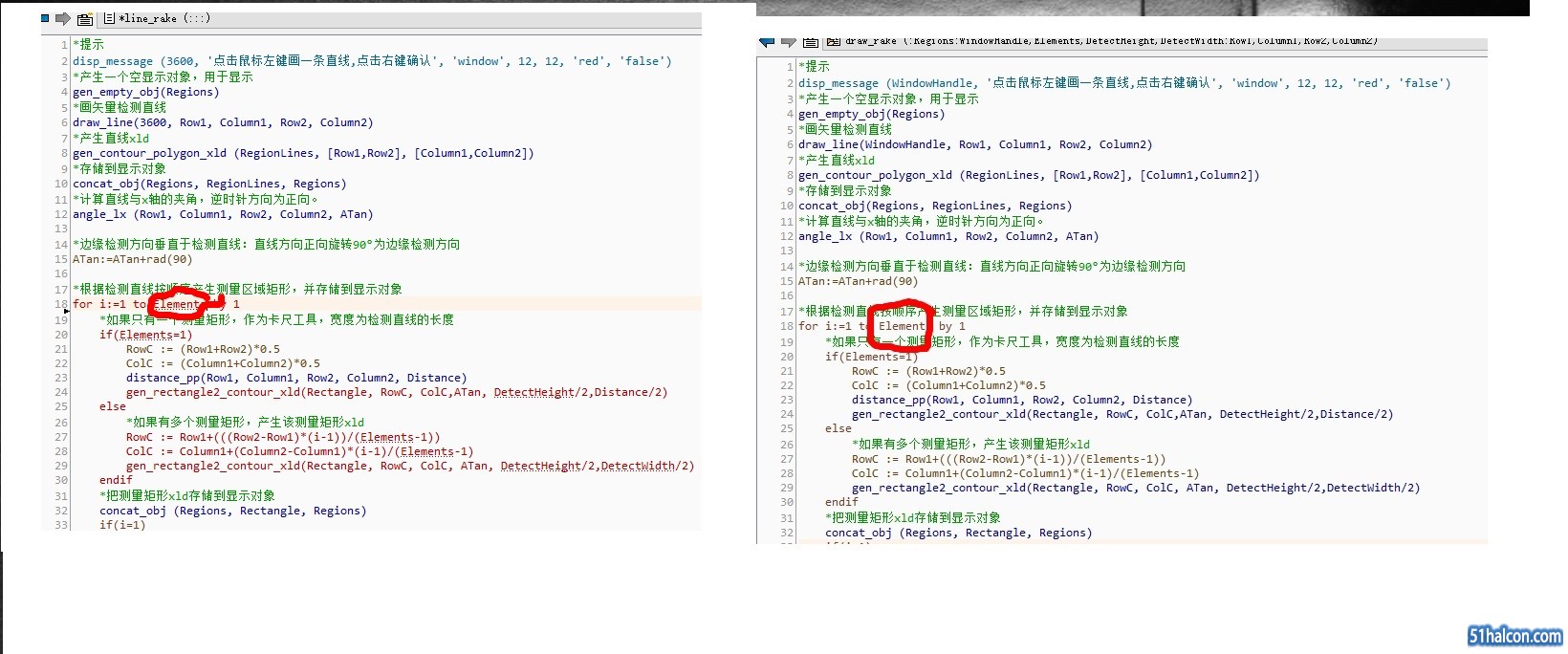This screenshot has height=654, width=1568.
Task: Click angle_lx line in the line_rake editor
Action: (223, 214)
